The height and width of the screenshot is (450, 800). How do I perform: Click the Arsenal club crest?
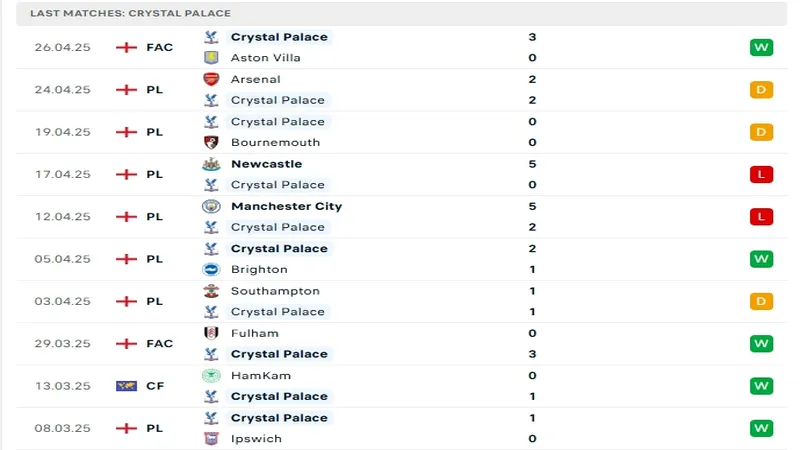click(x=211, y=79)
